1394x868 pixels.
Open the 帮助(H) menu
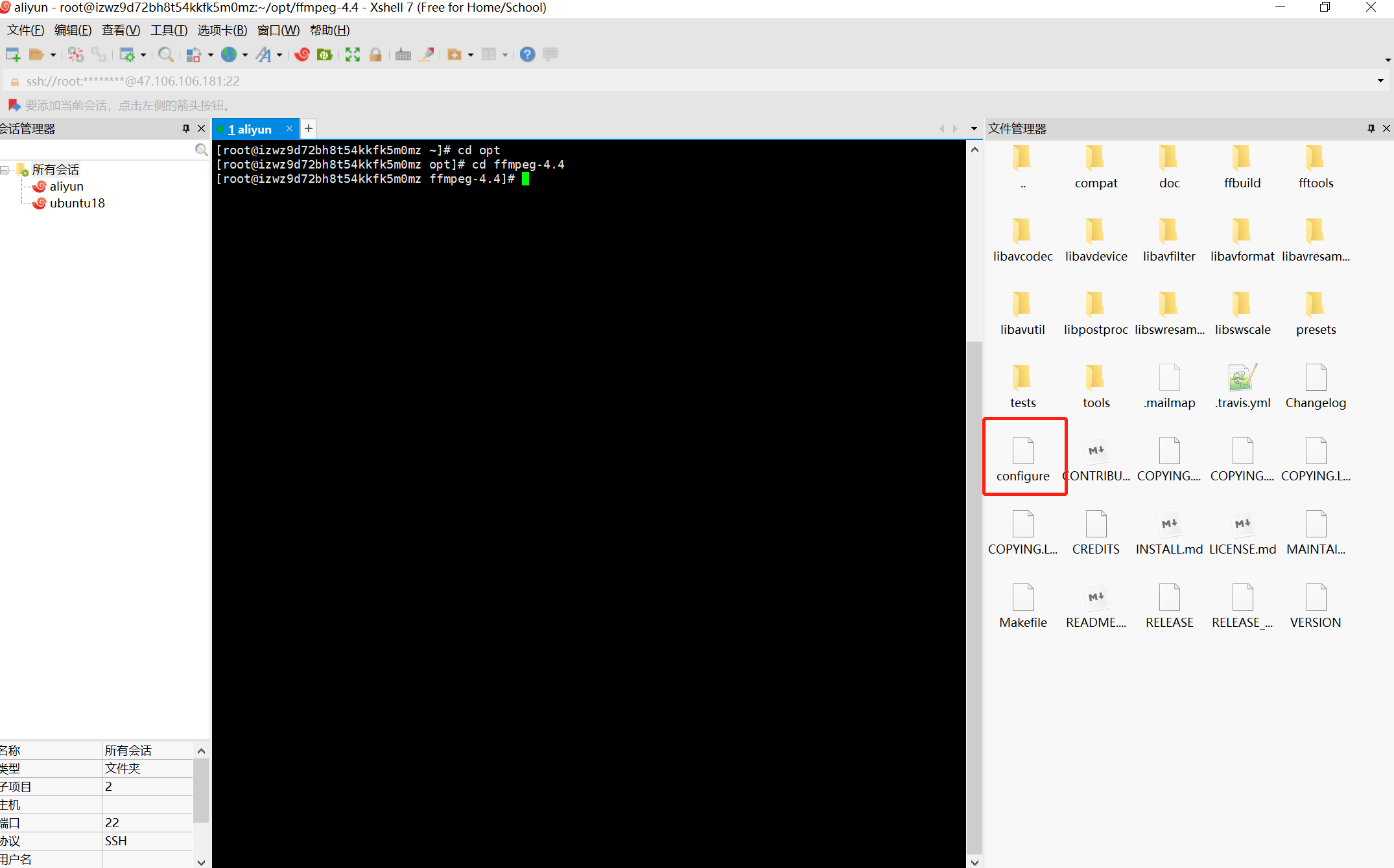(x=330, y=30)
